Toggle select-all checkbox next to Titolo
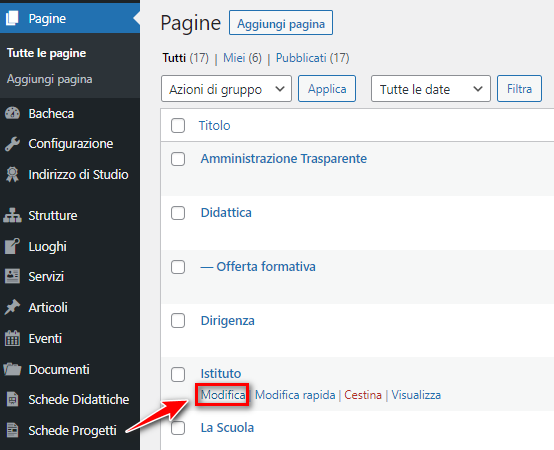554x450 pixels. tap(178, 126)
